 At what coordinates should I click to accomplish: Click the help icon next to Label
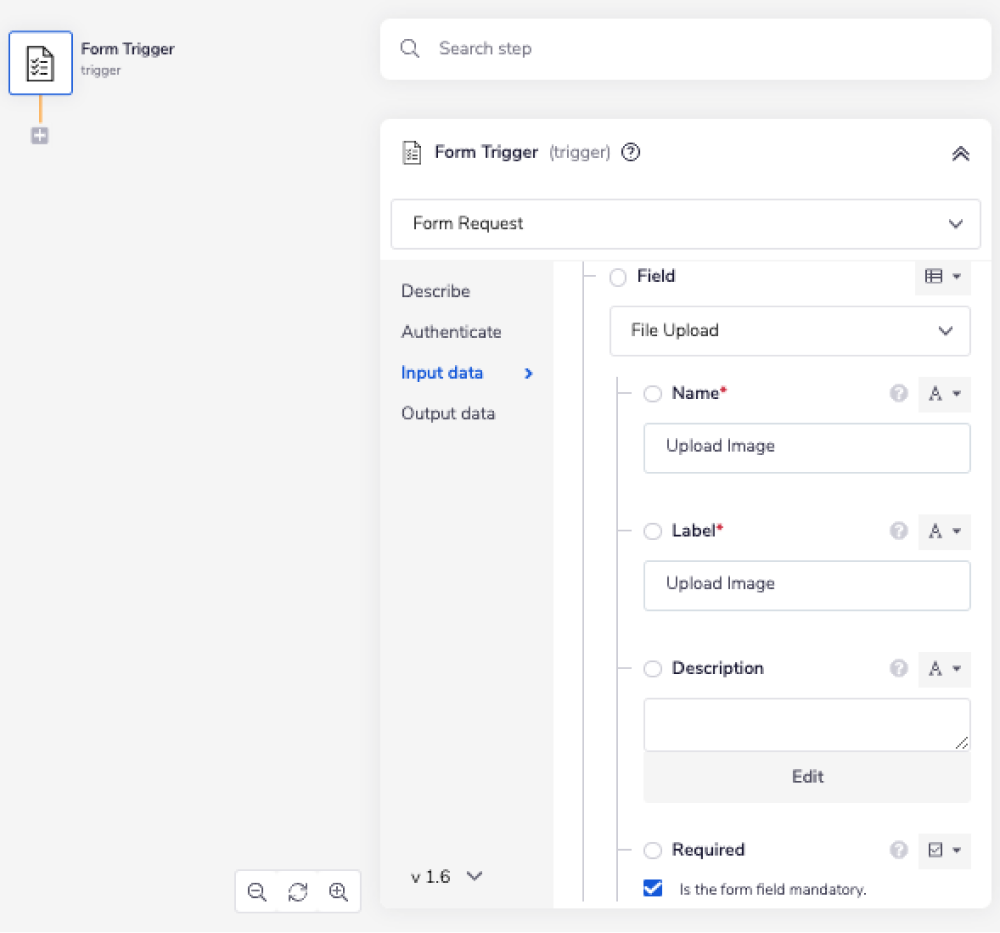point(898,531)
